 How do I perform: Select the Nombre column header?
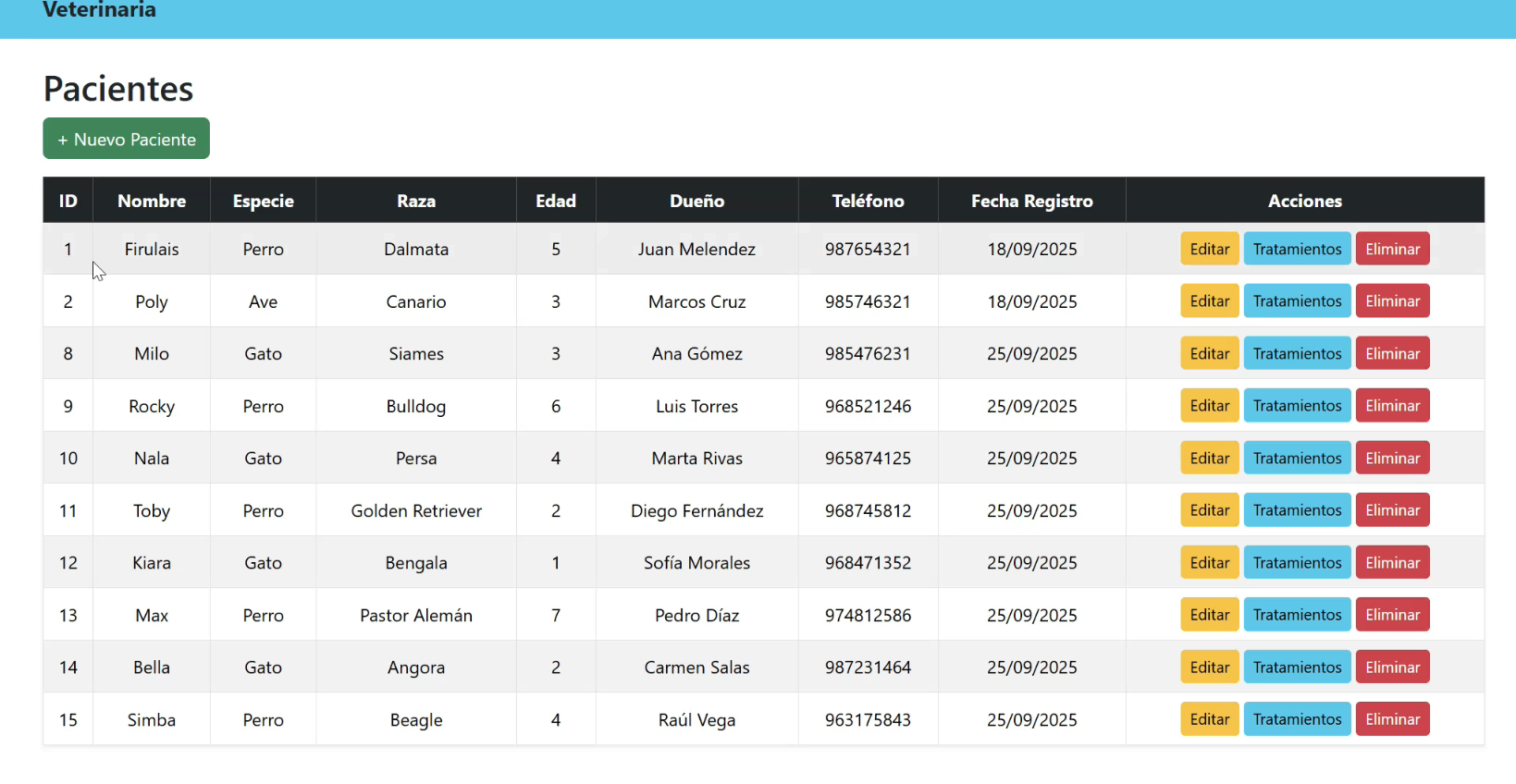point(152,201)
